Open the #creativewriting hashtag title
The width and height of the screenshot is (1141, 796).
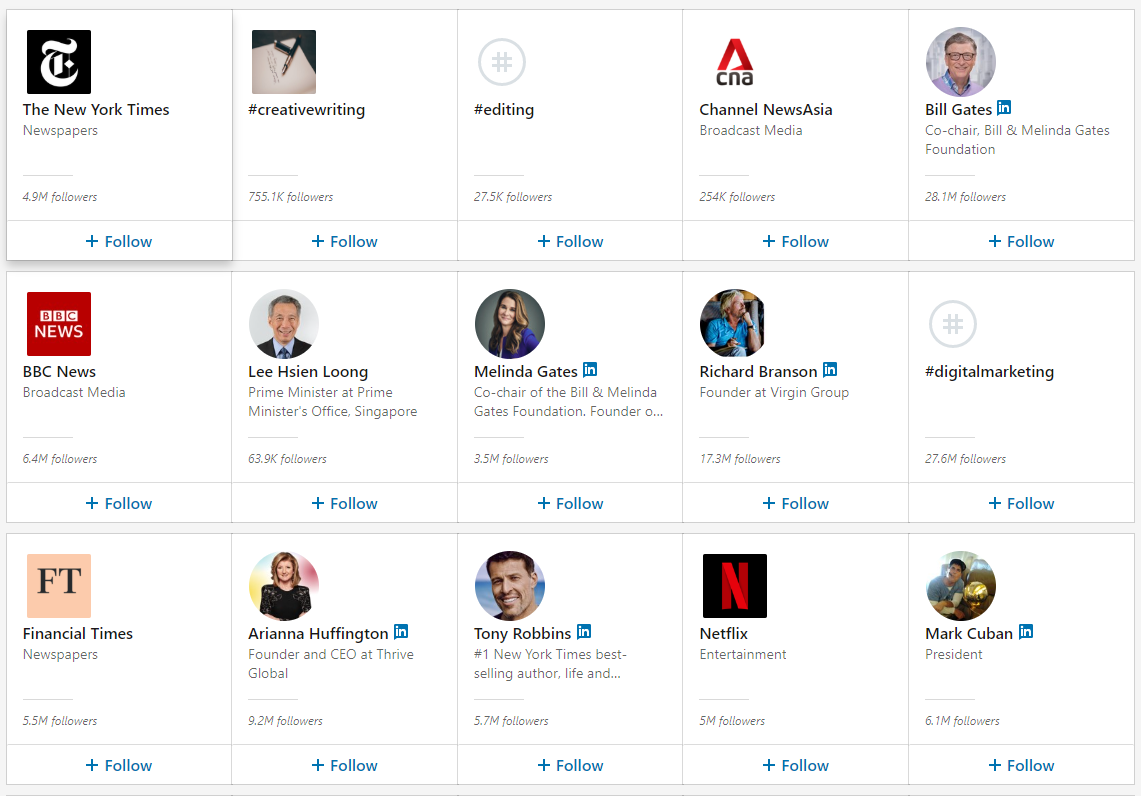(x=306, y=109)
